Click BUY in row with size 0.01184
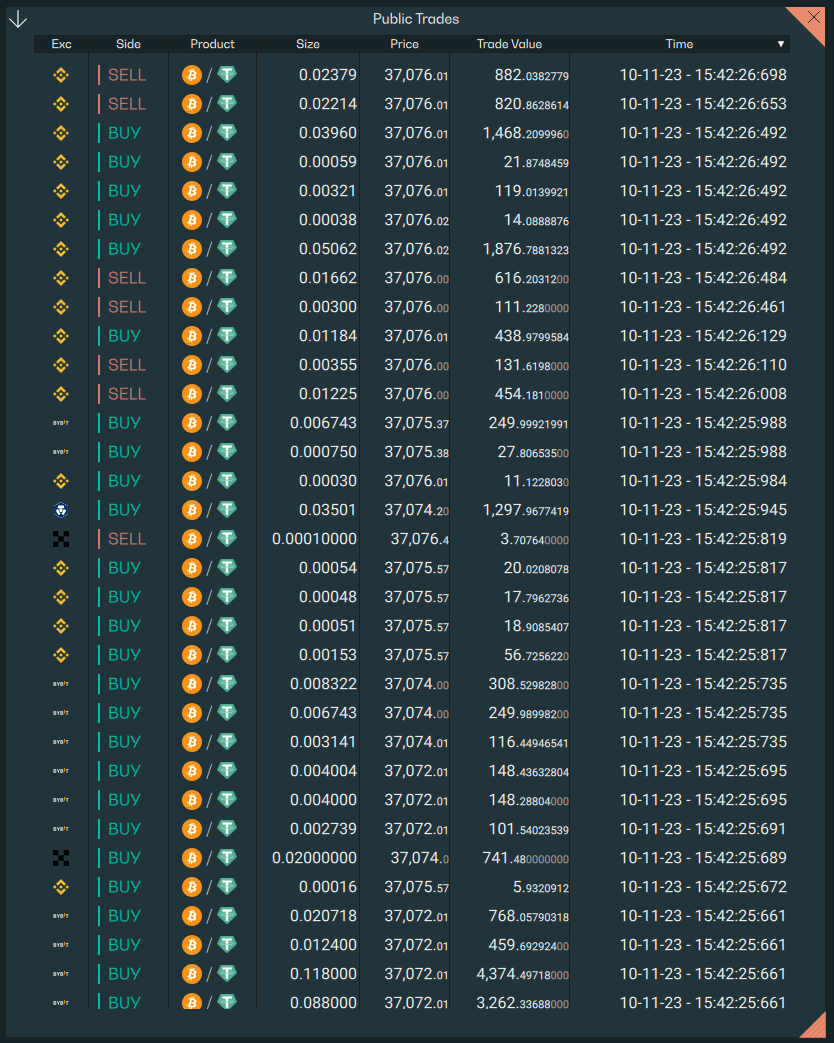 click(124, 336)
